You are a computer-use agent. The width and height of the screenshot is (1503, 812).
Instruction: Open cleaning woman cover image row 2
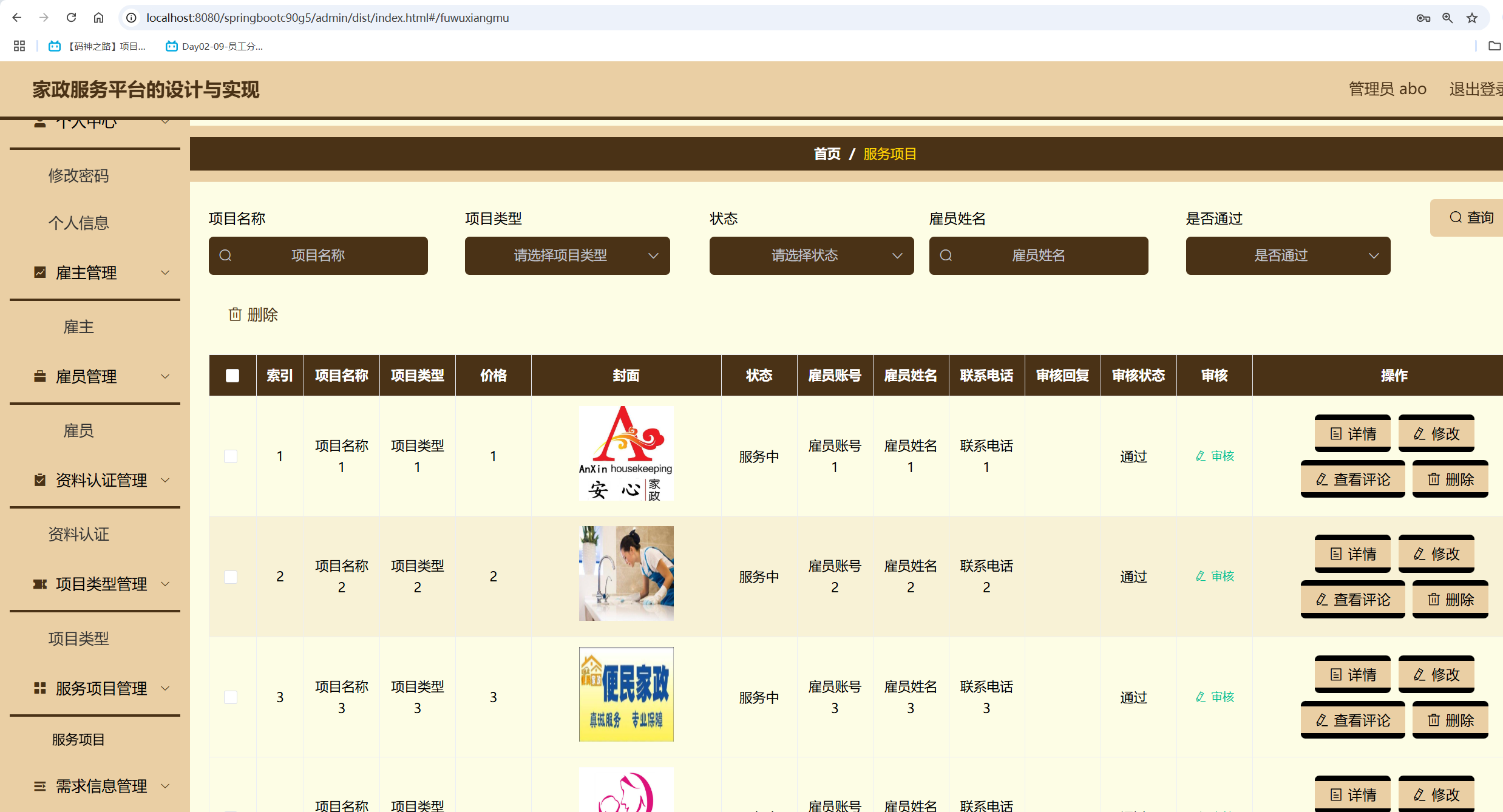[626, 573]
